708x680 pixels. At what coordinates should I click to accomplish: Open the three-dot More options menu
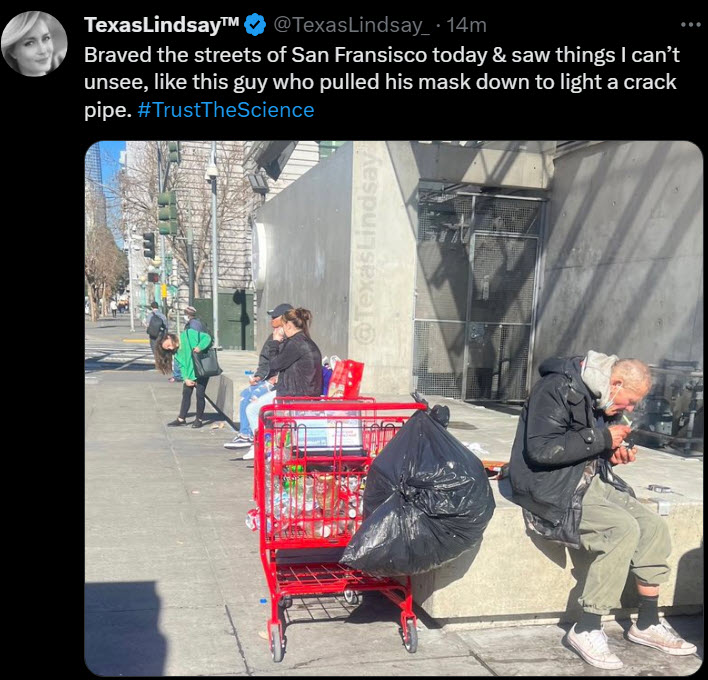click(690, 25)
